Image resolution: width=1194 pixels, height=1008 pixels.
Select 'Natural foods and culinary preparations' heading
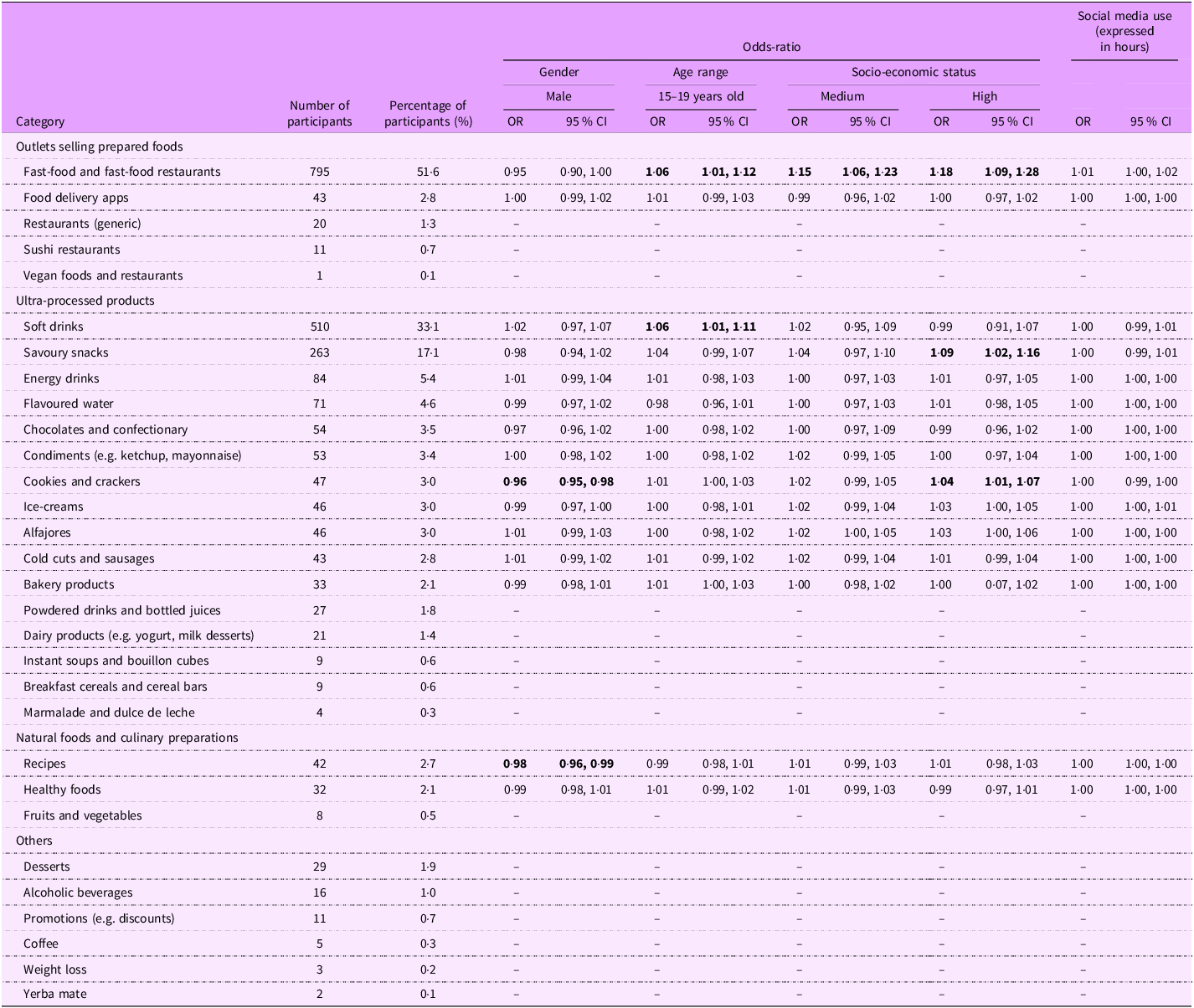126,738
